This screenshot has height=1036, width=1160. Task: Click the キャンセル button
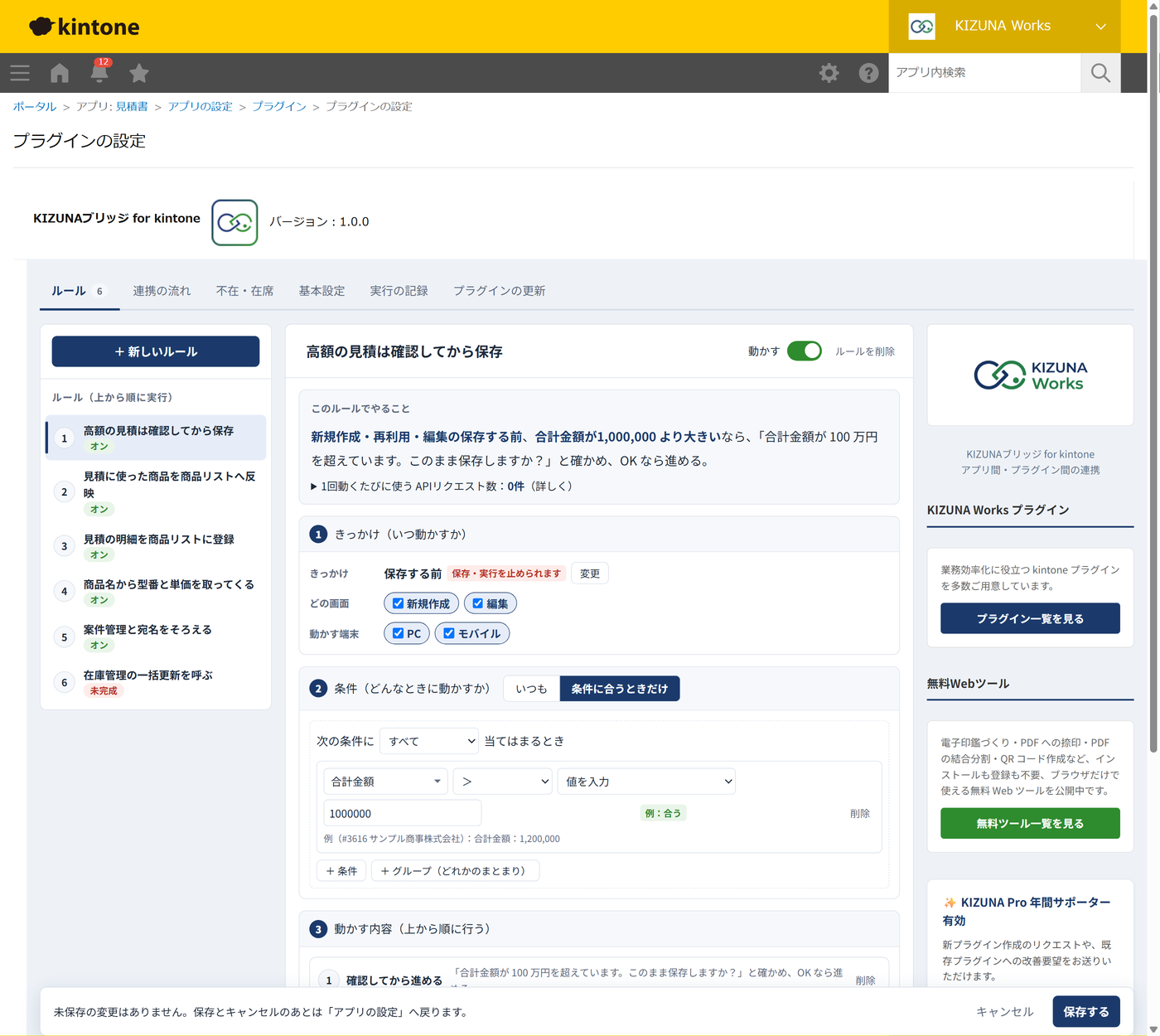coord(1005,1012)
